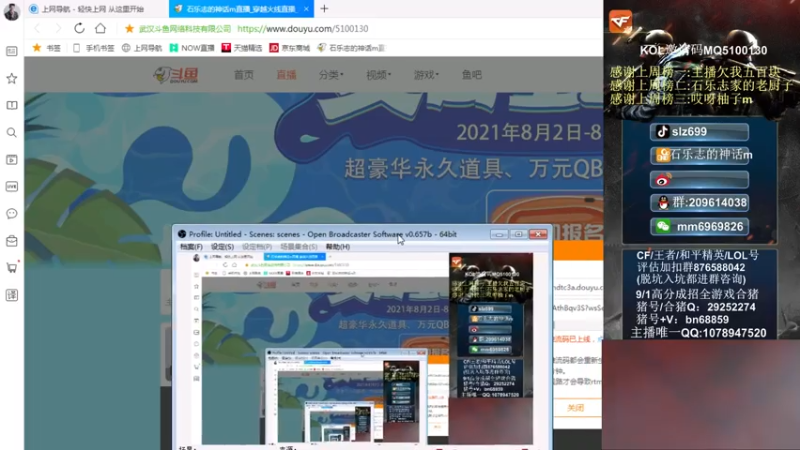Click the slz699 Douyin badge in overlay
Viewport: 800px width, 450px height.
pyautogui.click(x=699, y=132)
